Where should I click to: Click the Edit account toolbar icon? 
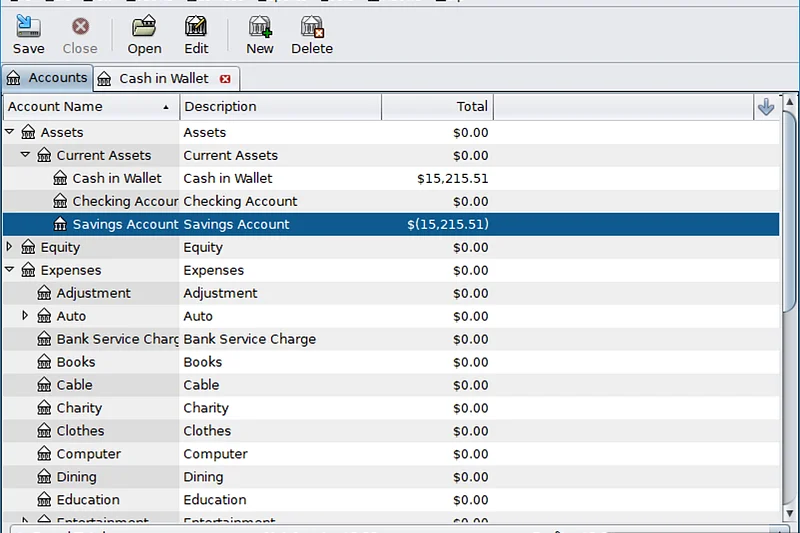[196, 27]
